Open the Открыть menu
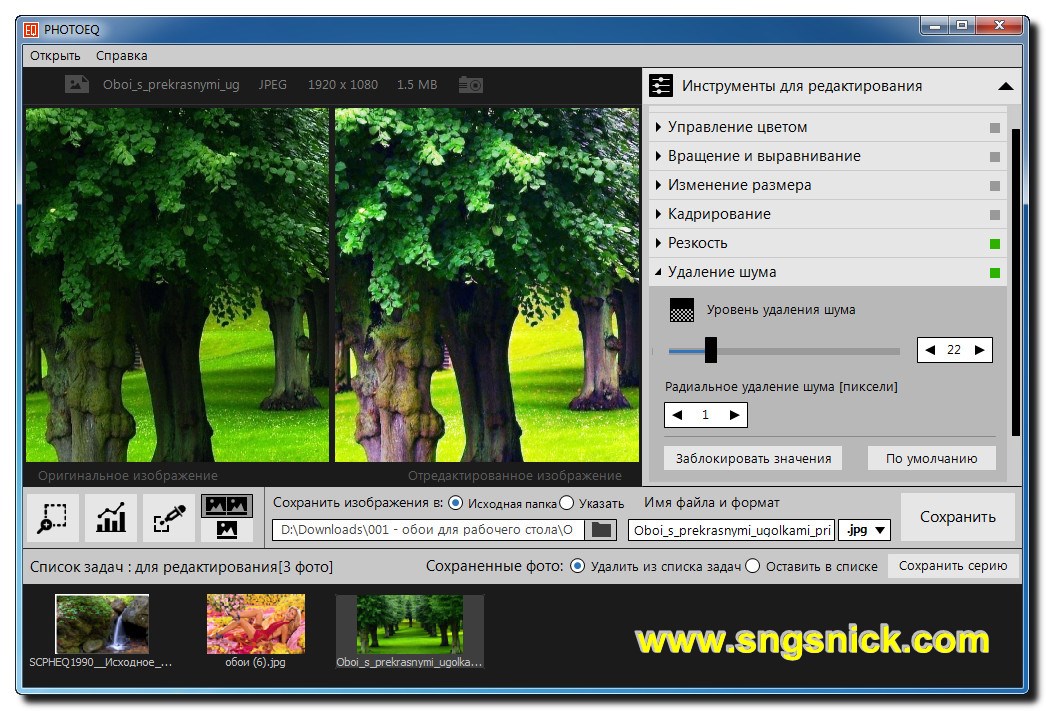Screen dimensions: 1046x711 pos(55,55)
